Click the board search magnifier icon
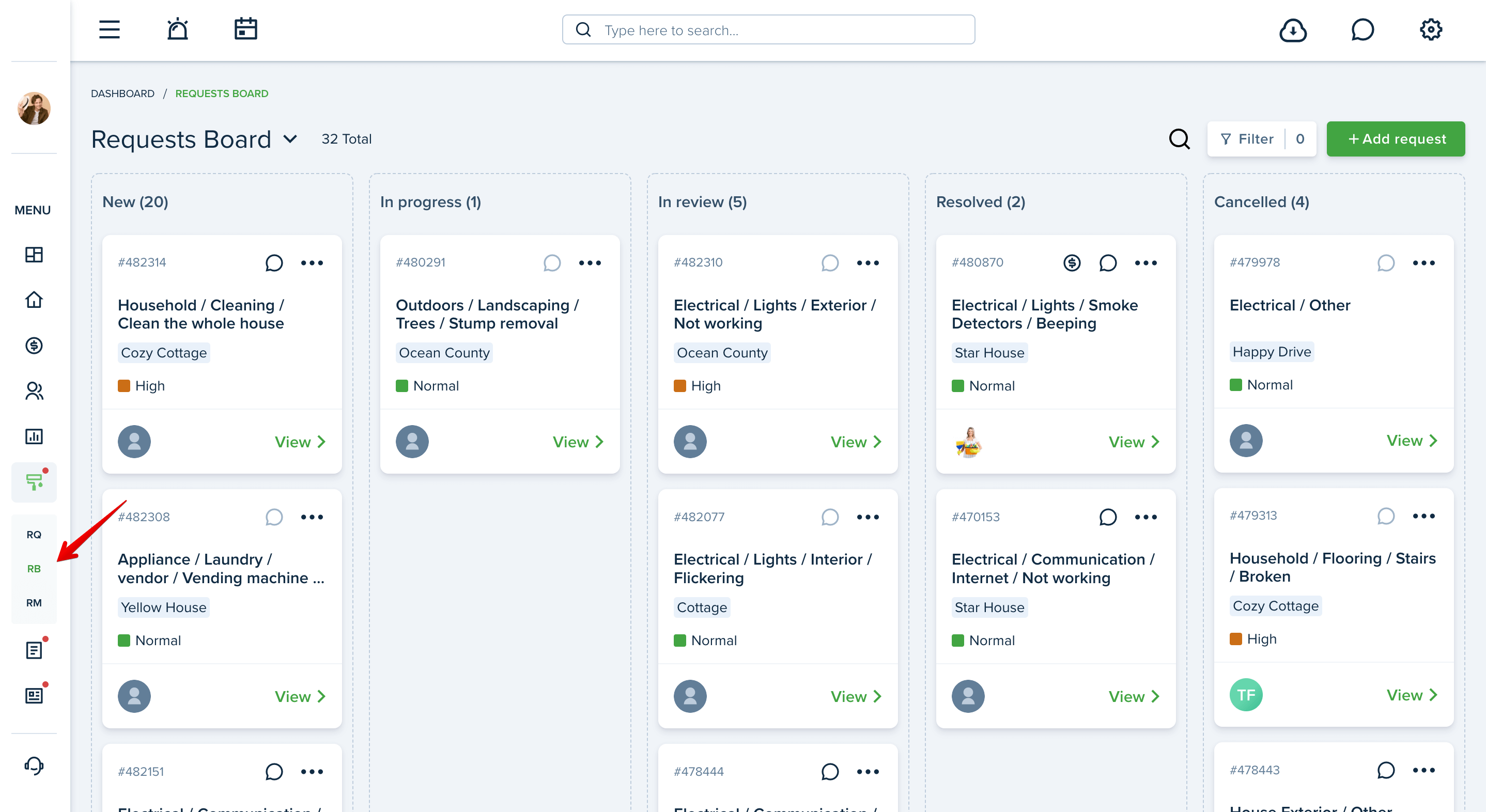1486x812 pixels. [x=1179, y=139]
